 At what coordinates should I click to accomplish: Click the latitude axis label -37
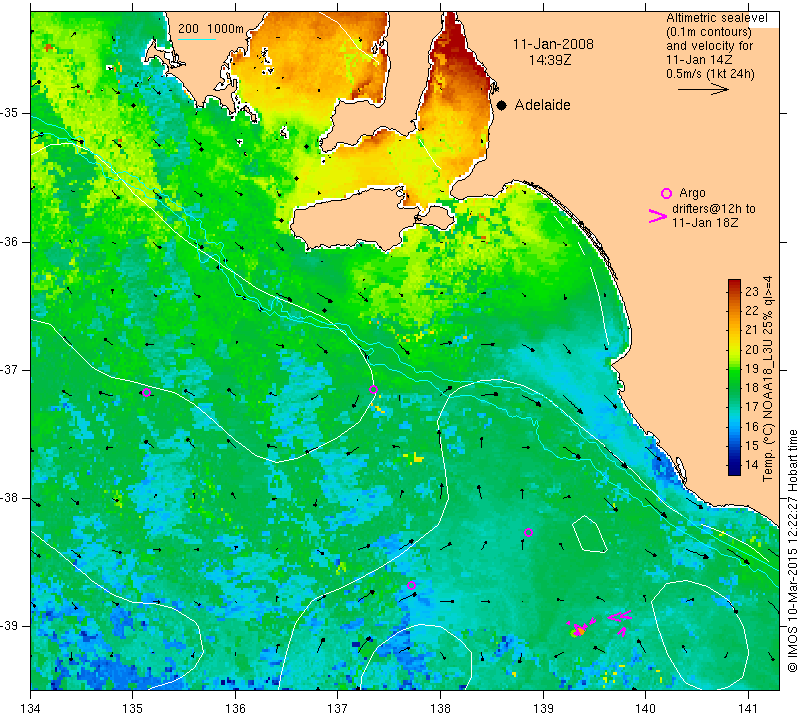(10, 369)
